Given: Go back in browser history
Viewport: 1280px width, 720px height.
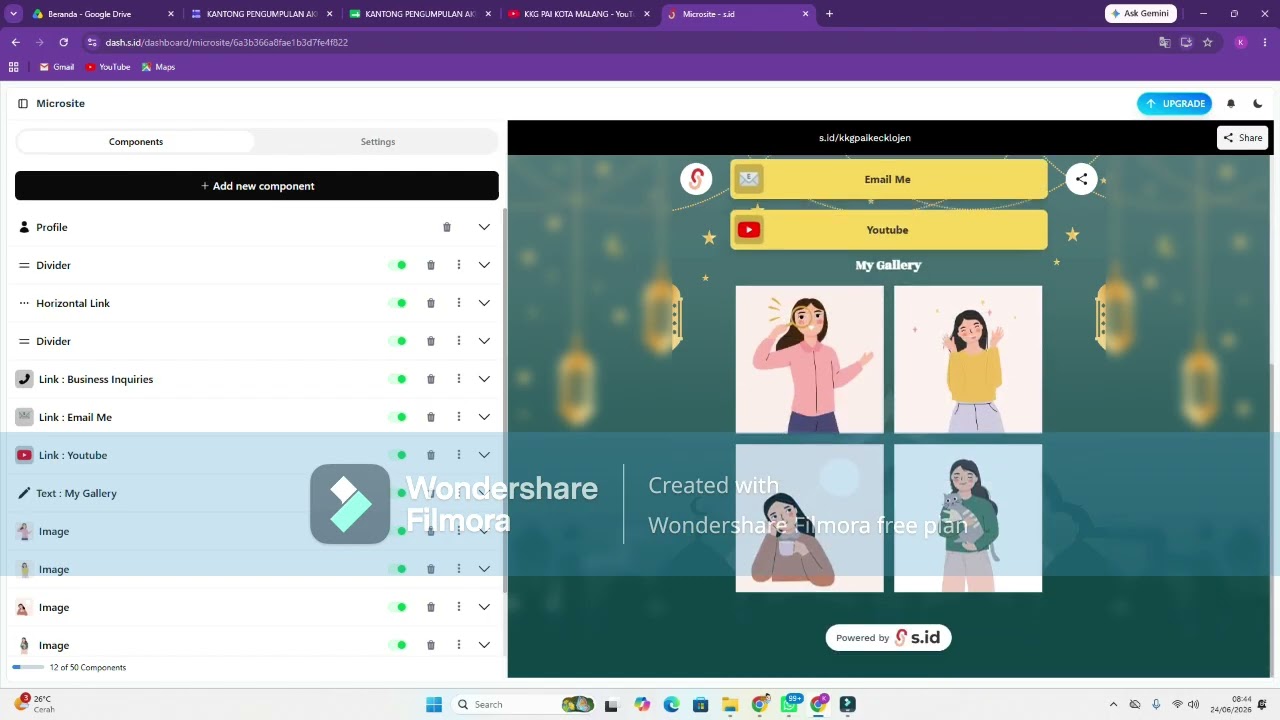Looking at the screenshot, I should (15, 42).
